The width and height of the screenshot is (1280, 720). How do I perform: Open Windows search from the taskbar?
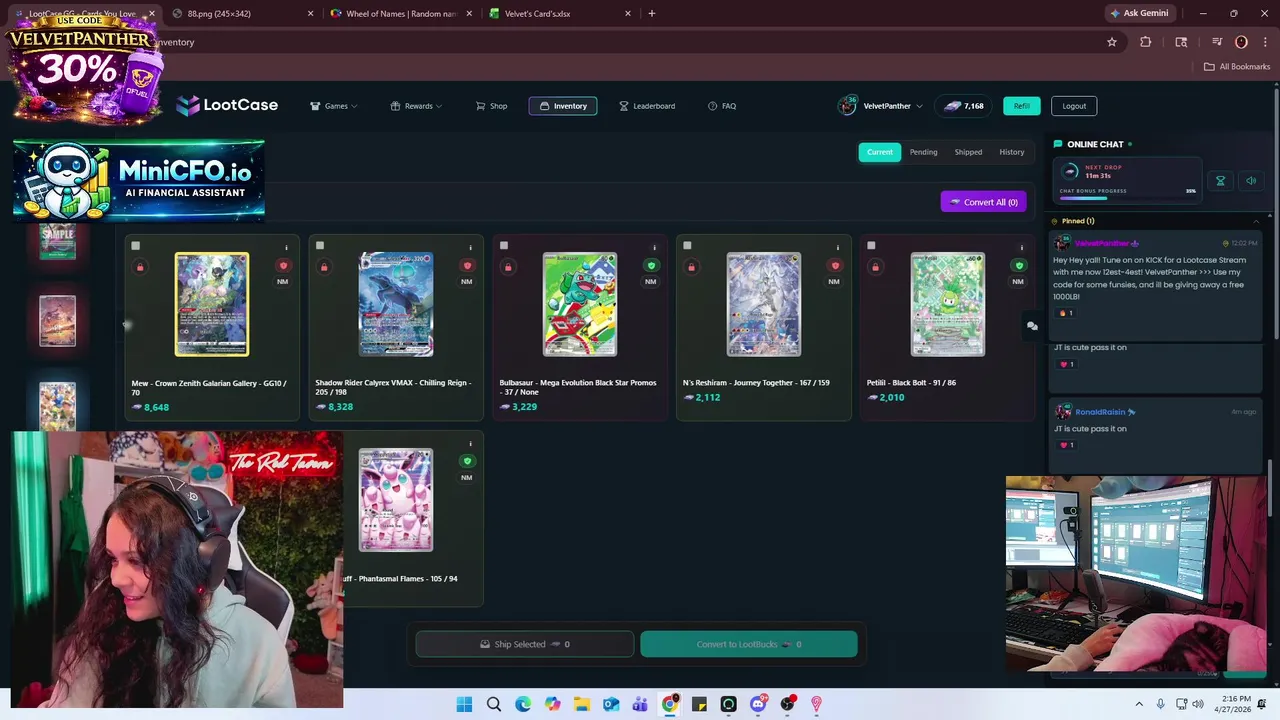494,704
